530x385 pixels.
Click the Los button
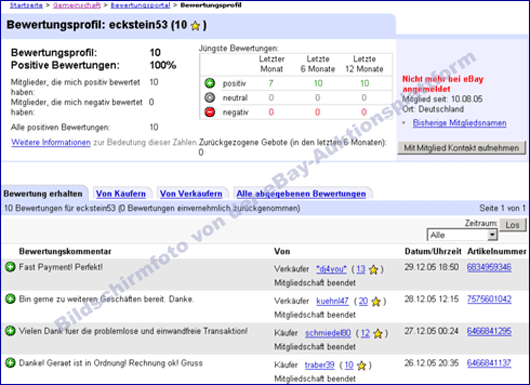(x=512, y=225)
